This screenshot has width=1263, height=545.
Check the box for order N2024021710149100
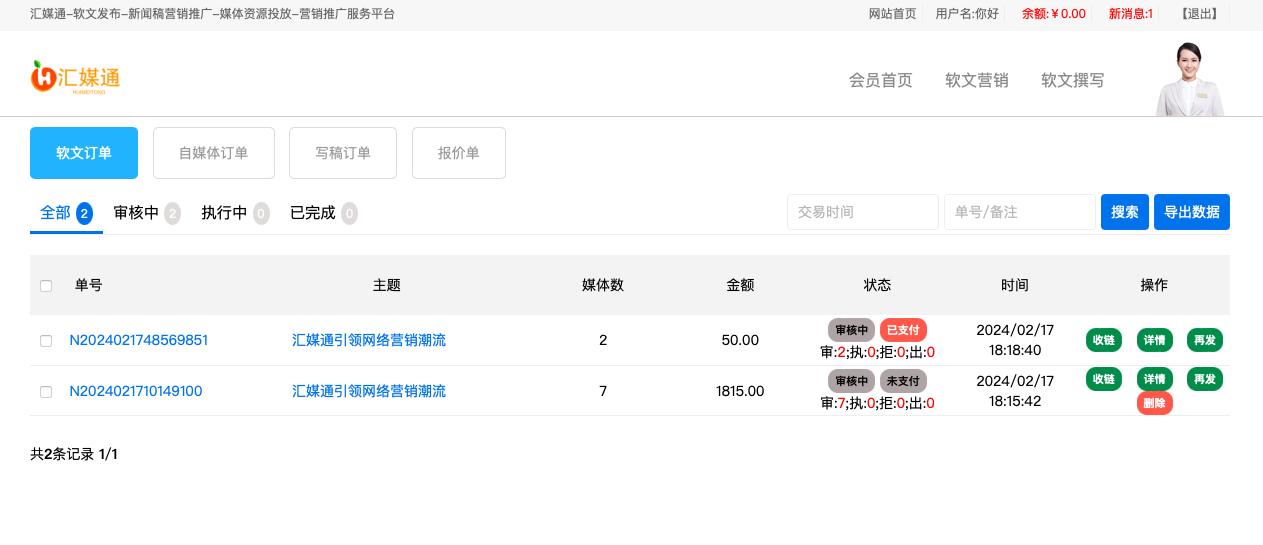tap(46, 392)
